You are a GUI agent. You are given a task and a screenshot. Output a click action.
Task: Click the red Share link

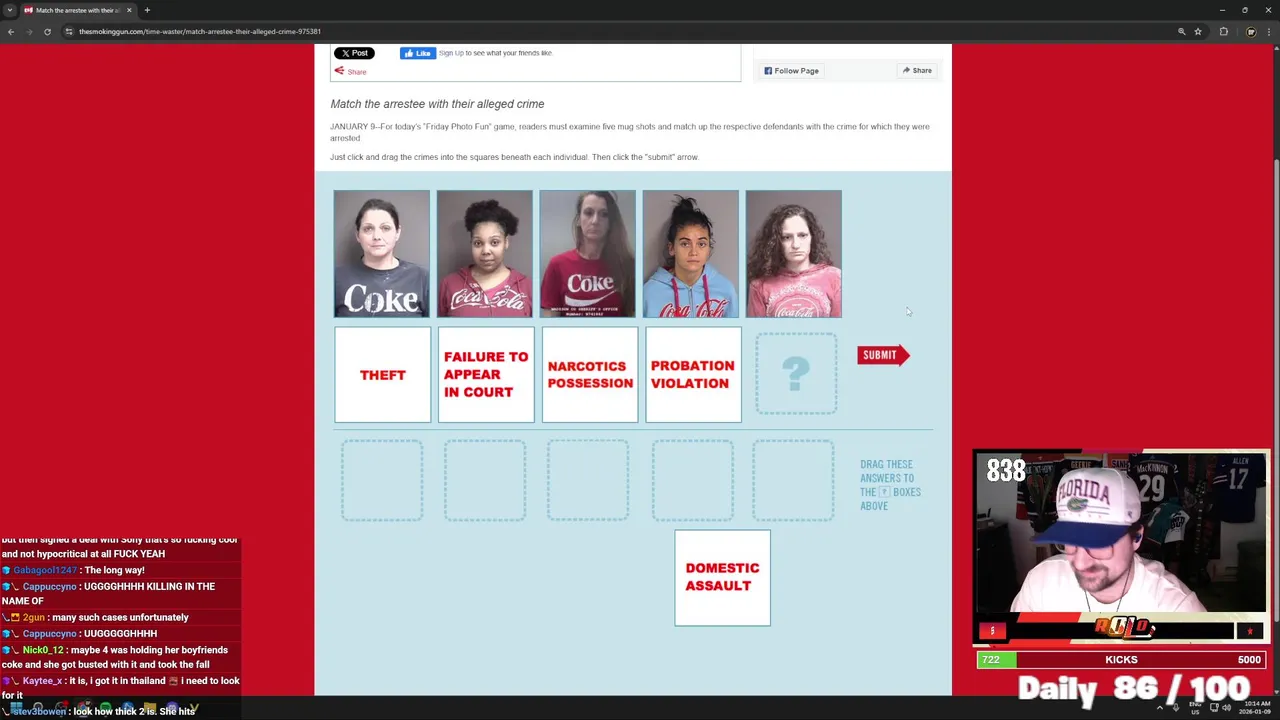click(x=351, y=71)
